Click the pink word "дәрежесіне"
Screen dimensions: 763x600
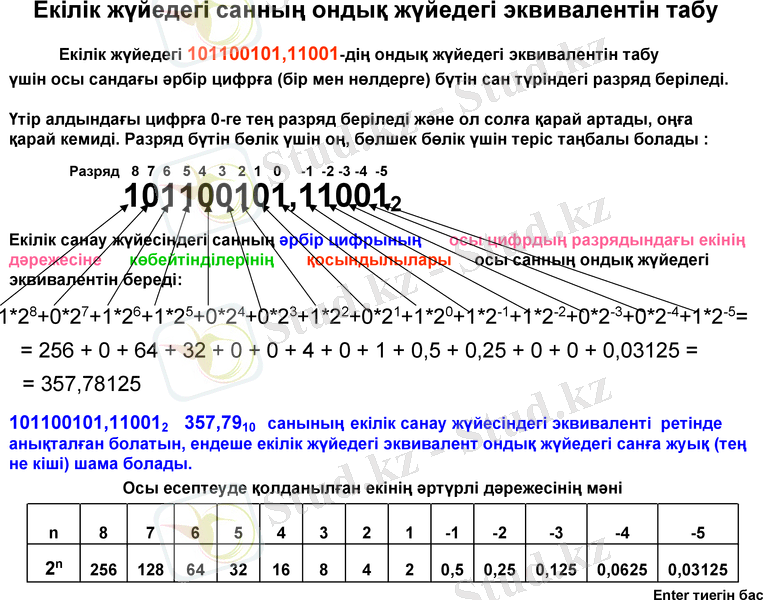pyautogui.click(x=55, y=260)
